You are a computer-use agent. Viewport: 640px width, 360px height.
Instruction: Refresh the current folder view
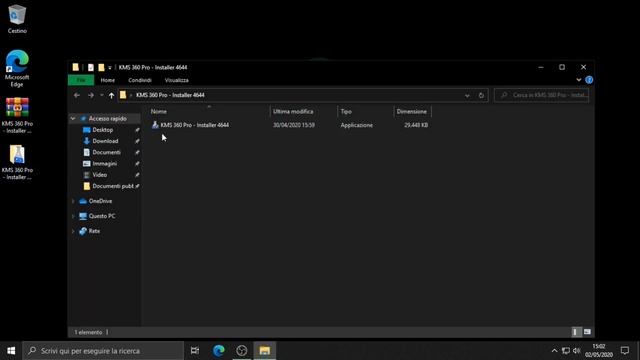481,95
